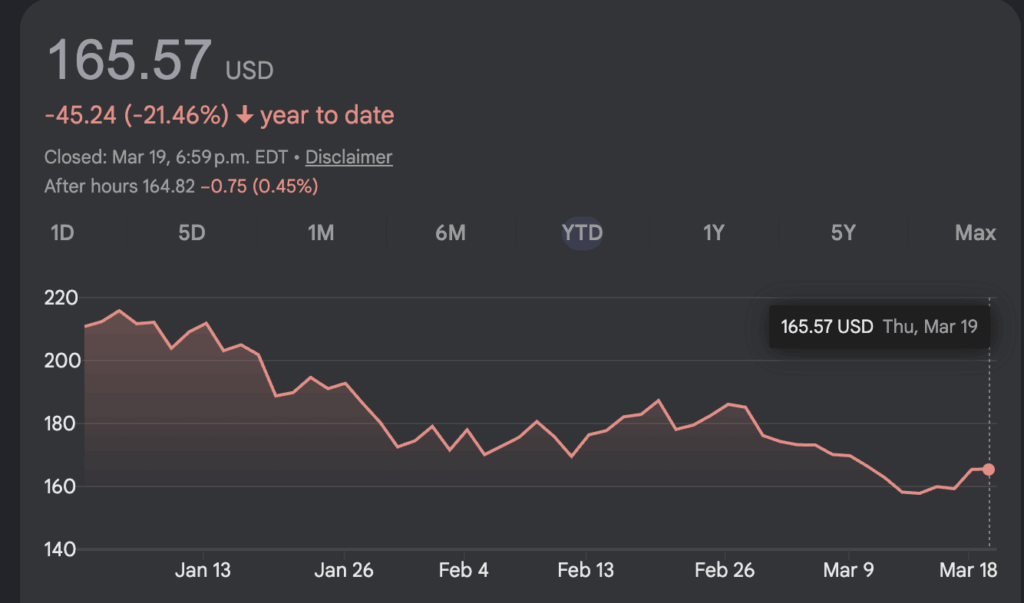Viewport: 1024px width, 603px height.
Task: Show the 1M price history
Action: click(x=320, y=233)
